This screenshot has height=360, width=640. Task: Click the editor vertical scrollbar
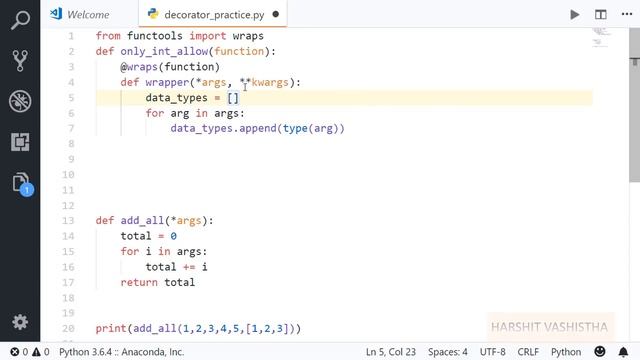634,106
